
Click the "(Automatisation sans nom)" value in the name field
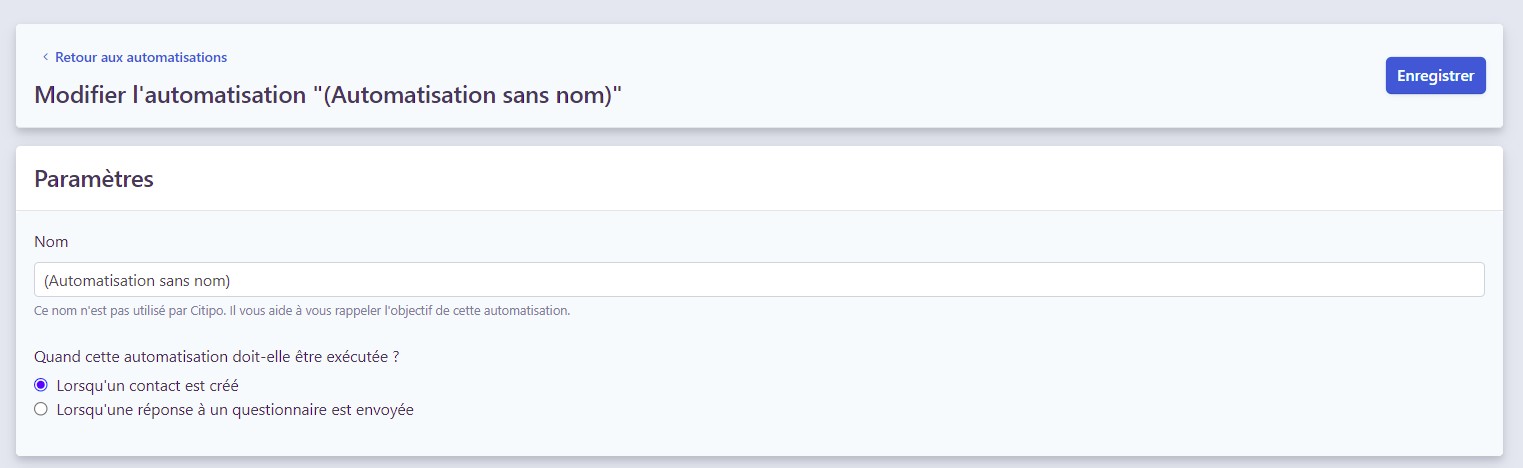(x=137, y=281)
